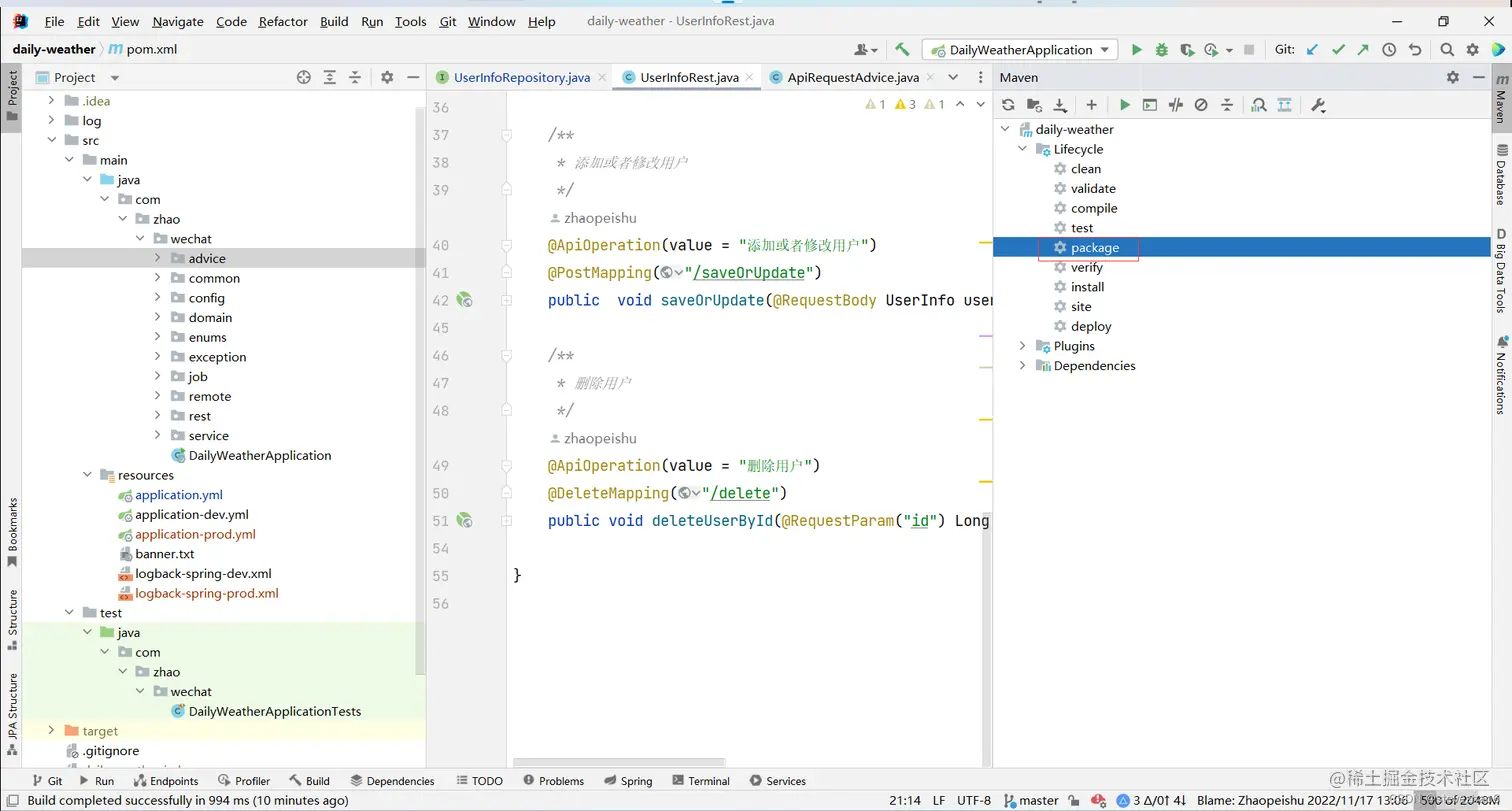Open application-dev.yml in project tree
This screenshot has width=1512, height=811.
[x=191, y=515]
